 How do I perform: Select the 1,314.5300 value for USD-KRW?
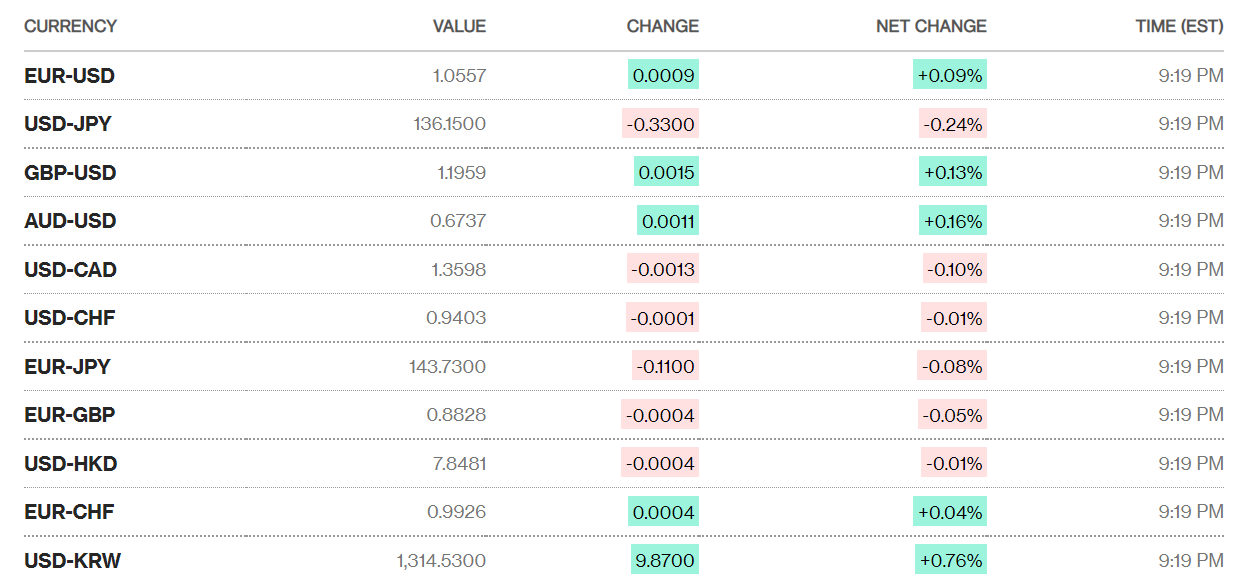441,561
